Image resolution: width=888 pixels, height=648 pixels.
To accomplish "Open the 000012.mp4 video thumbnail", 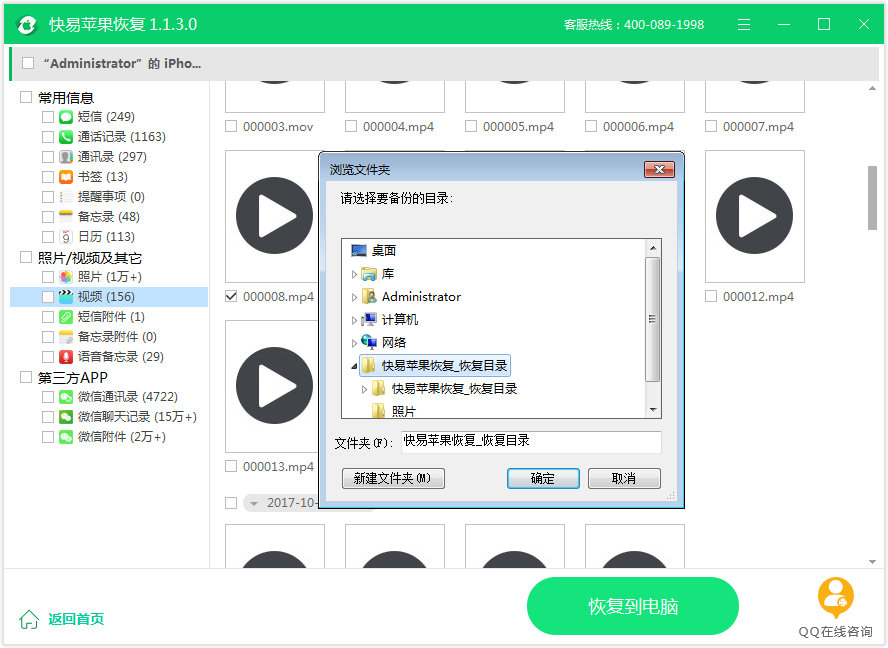I will (754, 216).
